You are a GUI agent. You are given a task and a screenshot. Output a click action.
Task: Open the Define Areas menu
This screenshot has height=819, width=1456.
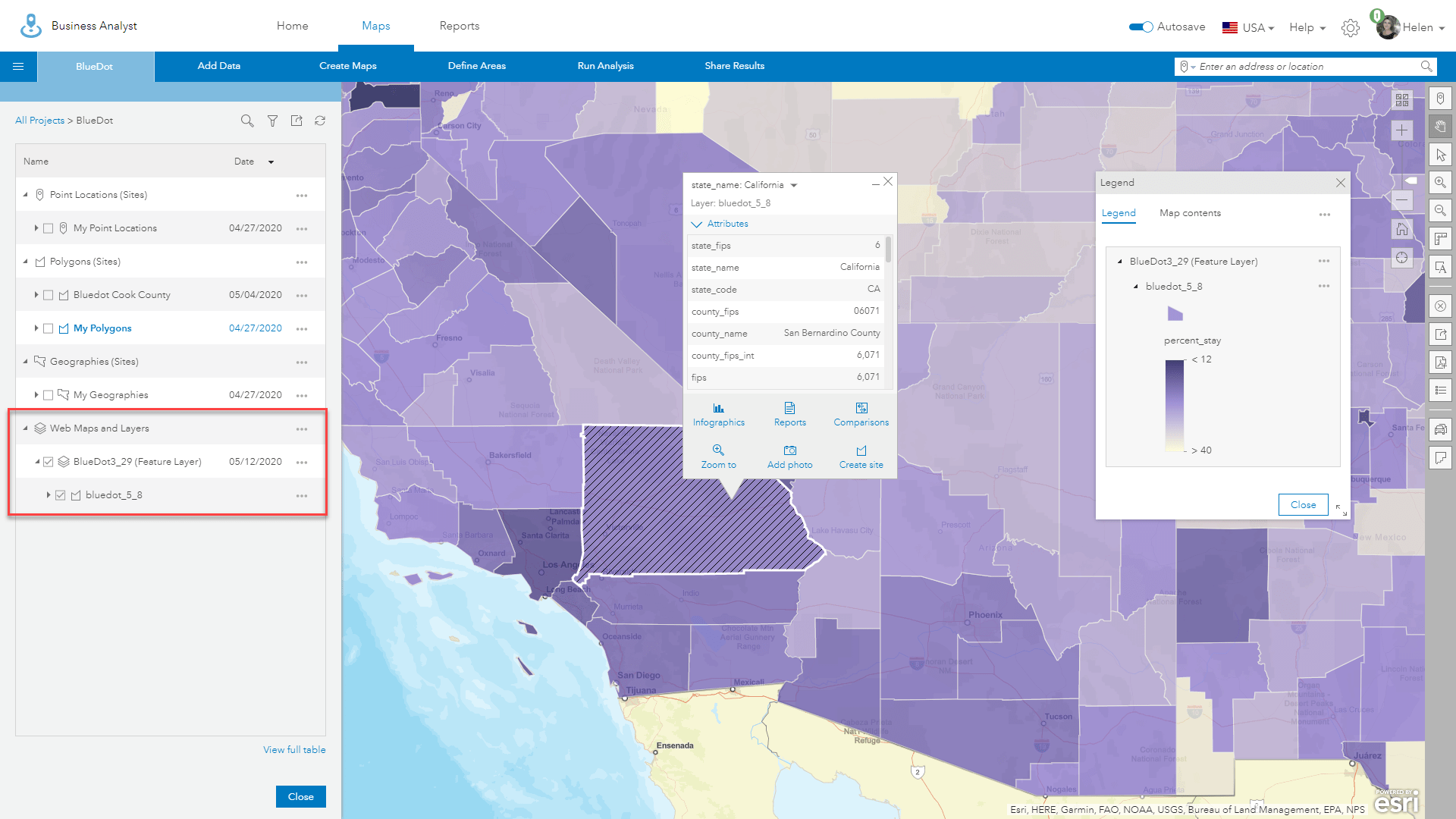(476, 66)
